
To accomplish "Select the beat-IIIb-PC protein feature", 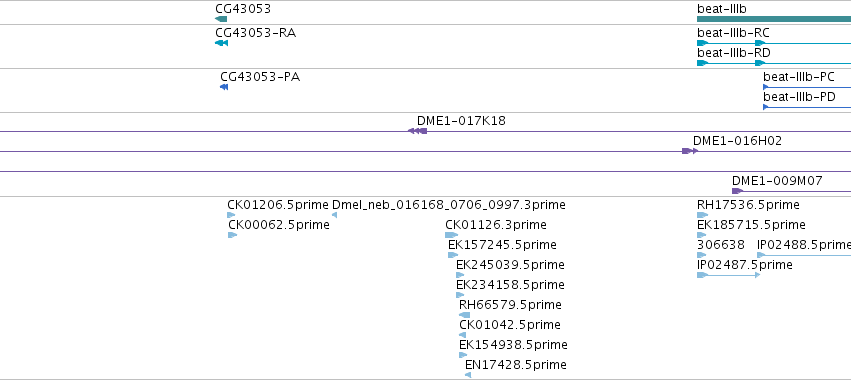I will point(807,87).
